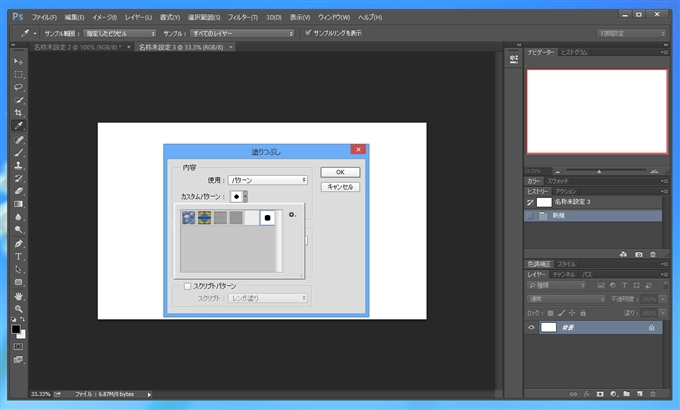Open スクリプト dropdown showing レンガ塗り
This screenshot has width=680, height=410.
pyautogui.click(x=268, y=298)
